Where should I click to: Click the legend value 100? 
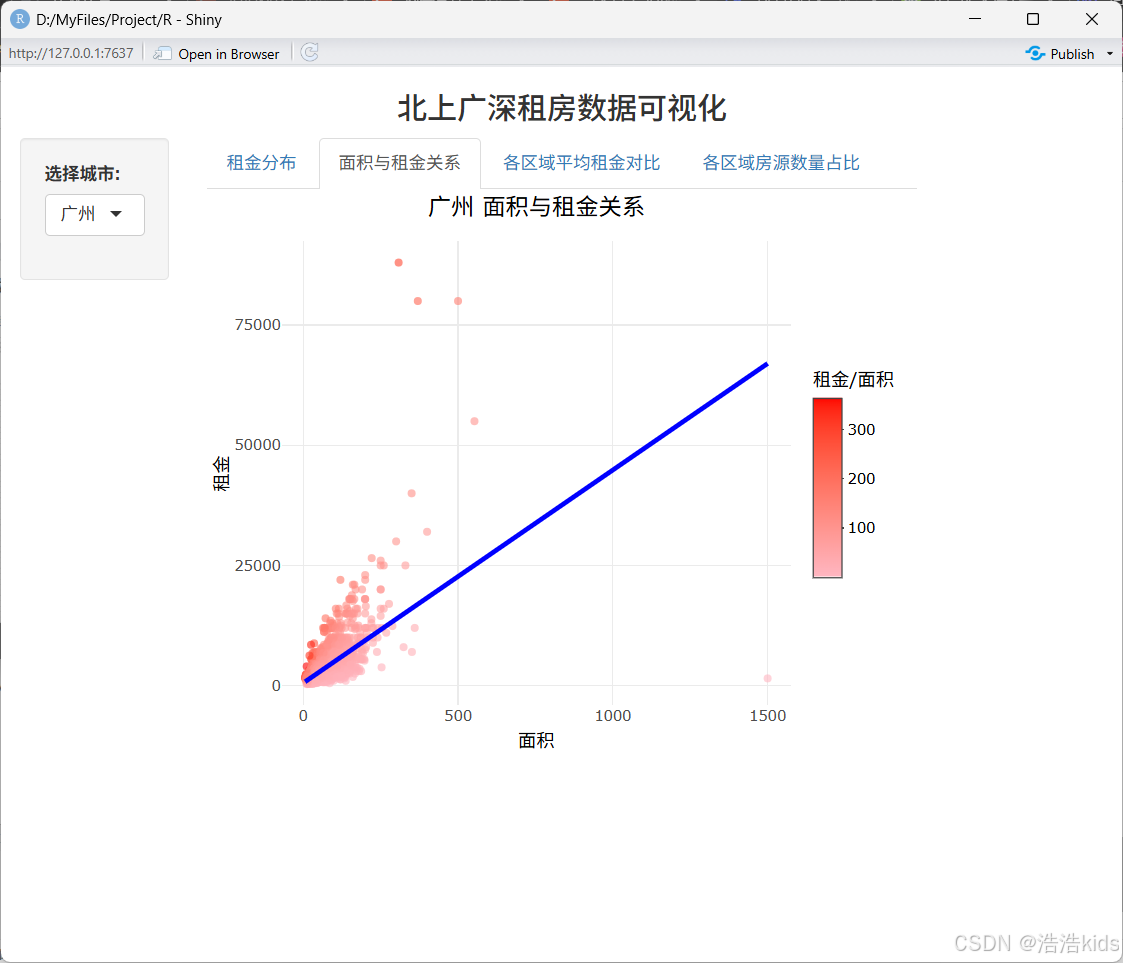[862, 528]
